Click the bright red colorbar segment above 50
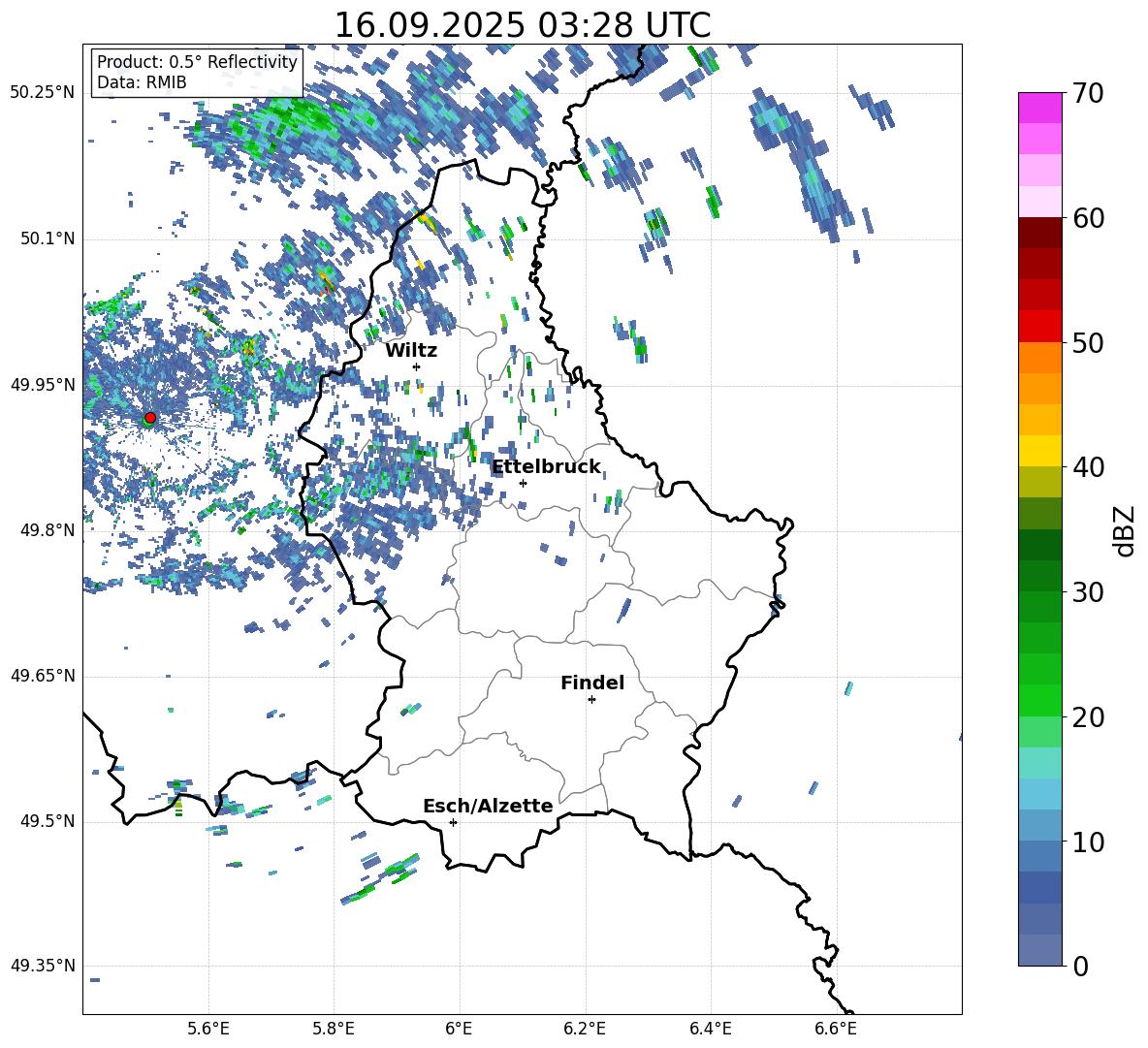The height and width of the screenshot is (1048, 1148). (1040, 327)
